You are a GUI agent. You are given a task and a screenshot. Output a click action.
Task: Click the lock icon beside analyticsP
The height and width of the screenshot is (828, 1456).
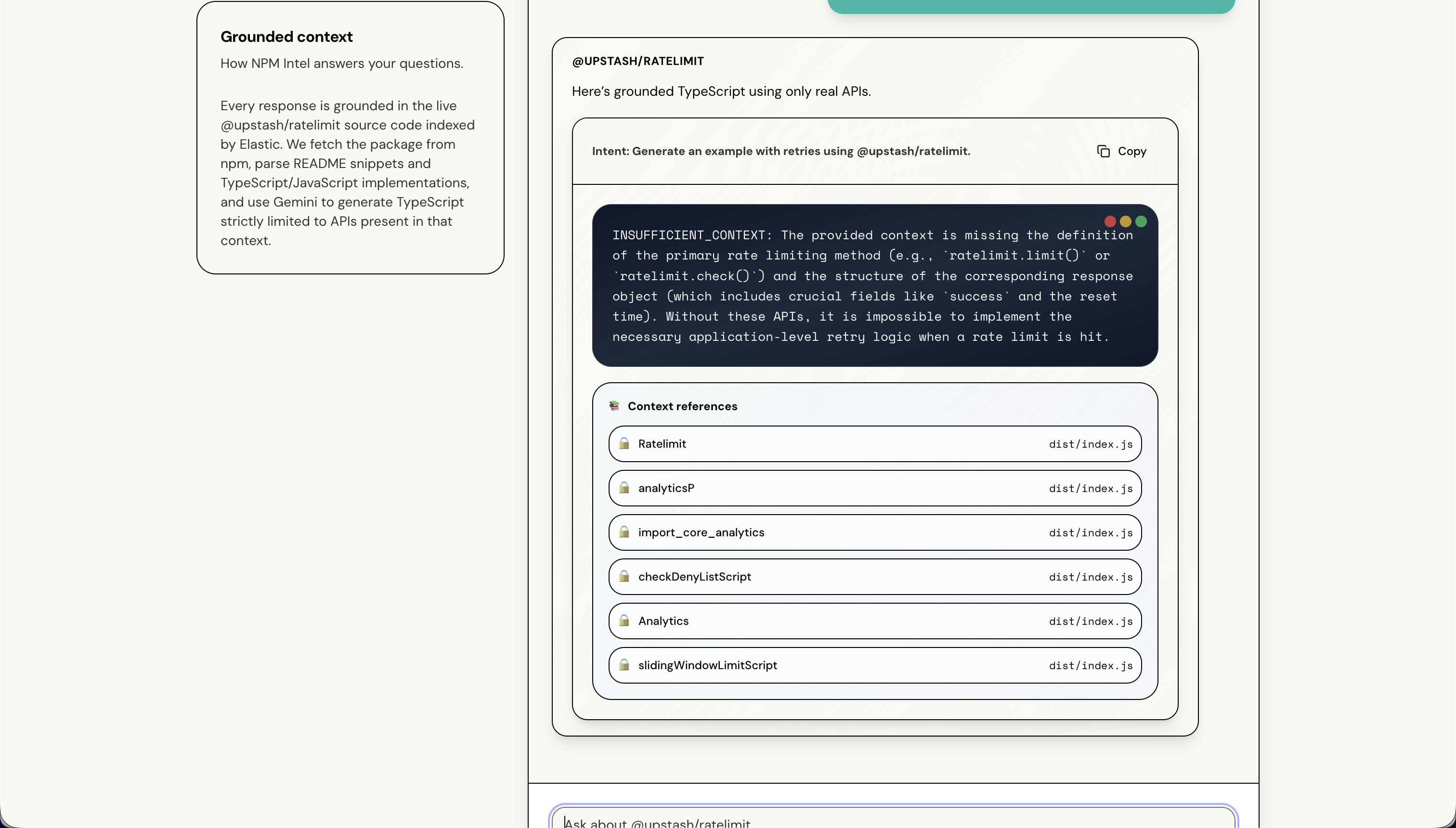pyautogui.click(x=624, y=488)
